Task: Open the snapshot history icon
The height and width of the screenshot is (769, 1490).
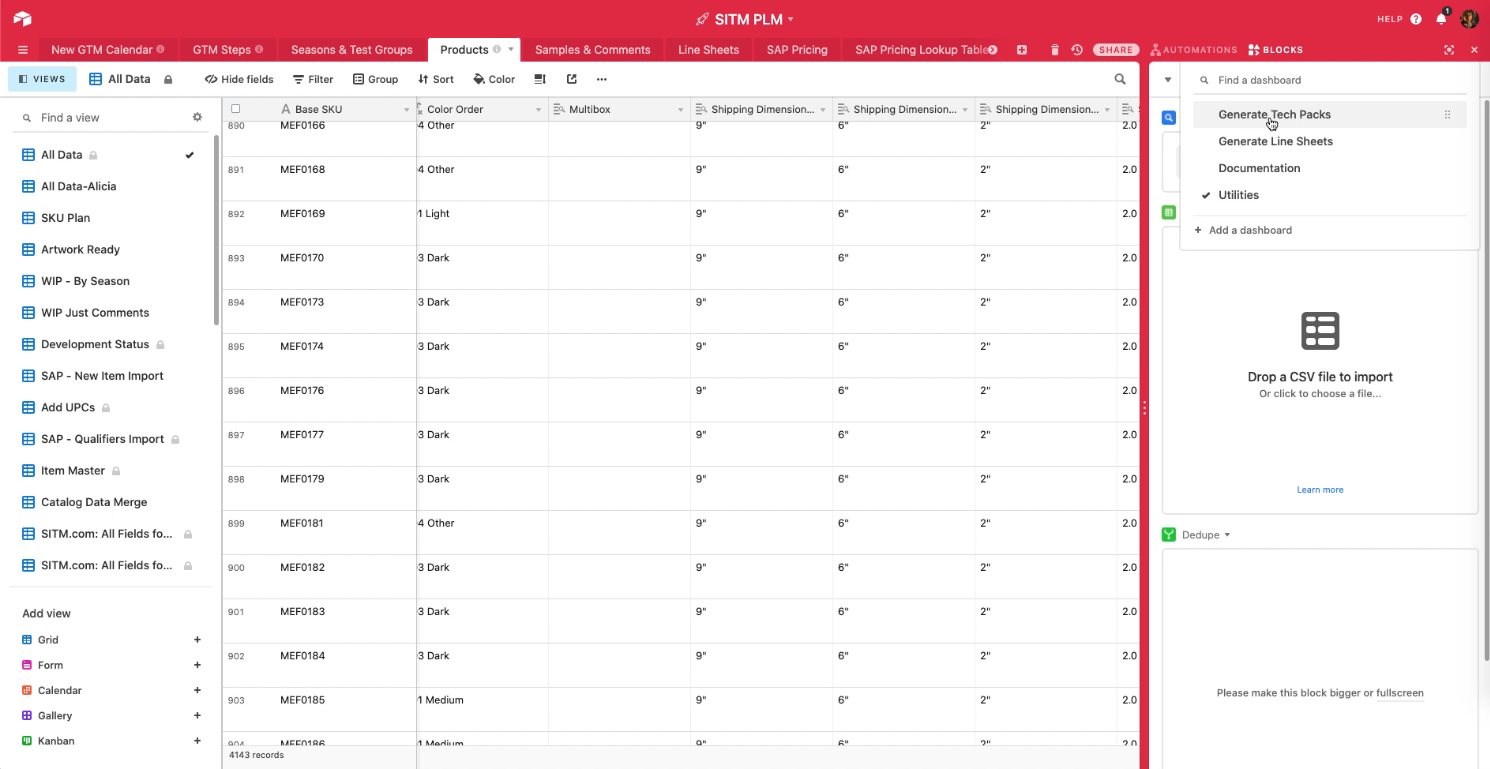Action: click(1077, 49)
